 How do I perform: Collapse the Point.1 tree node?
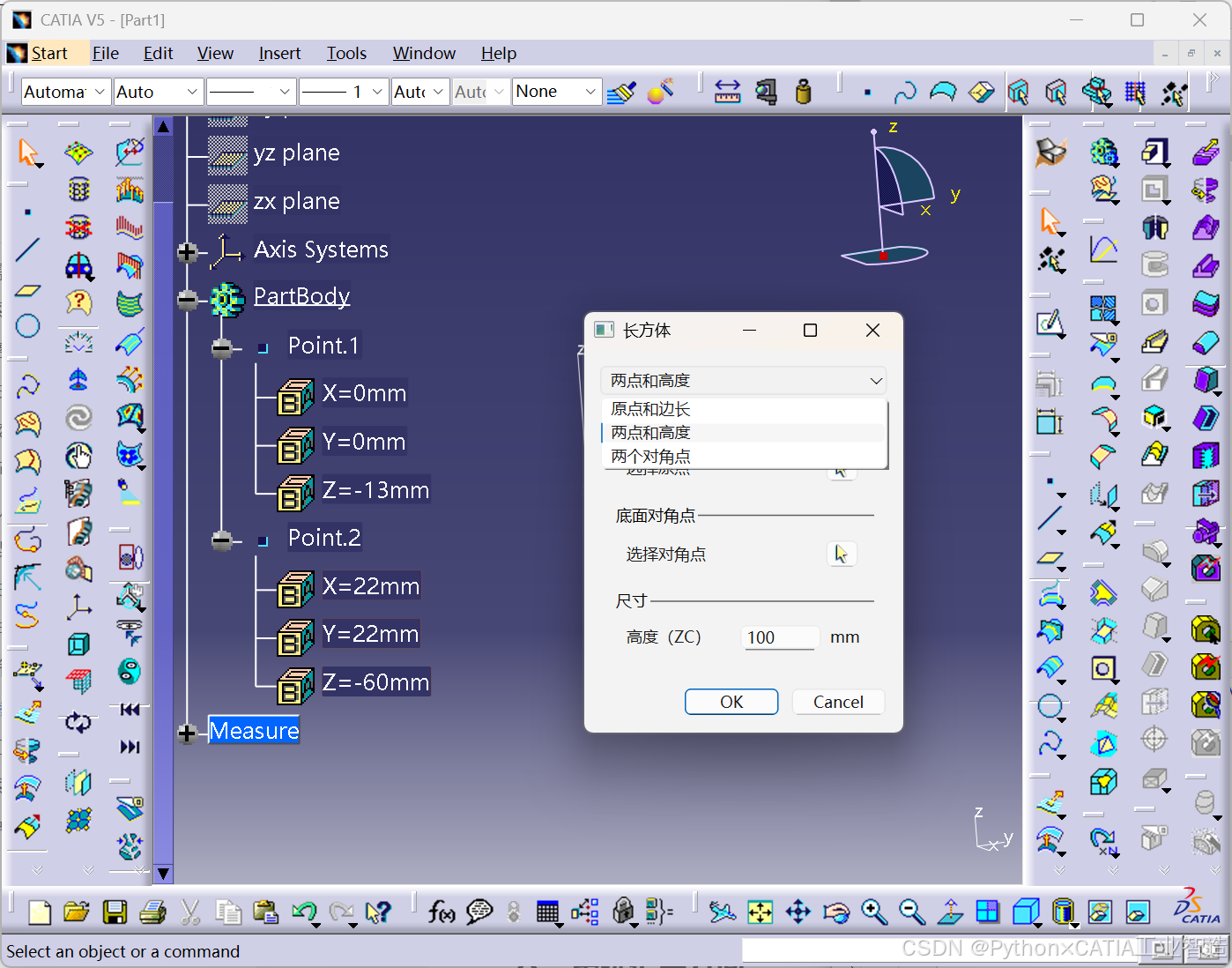point(221,348)
